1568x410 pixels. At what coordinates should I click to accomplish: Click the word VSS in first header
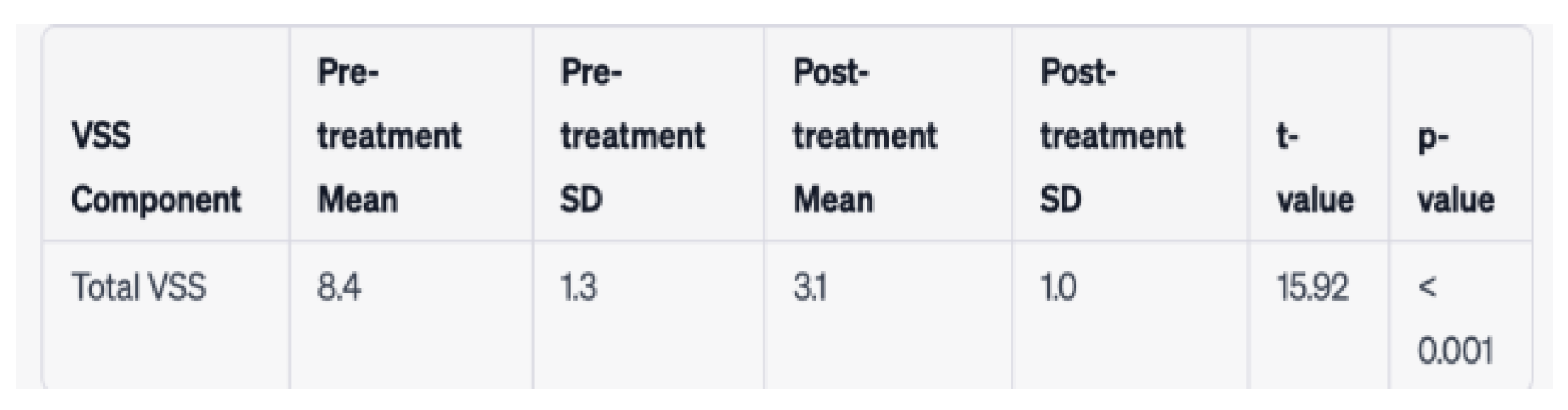(100, 136)
